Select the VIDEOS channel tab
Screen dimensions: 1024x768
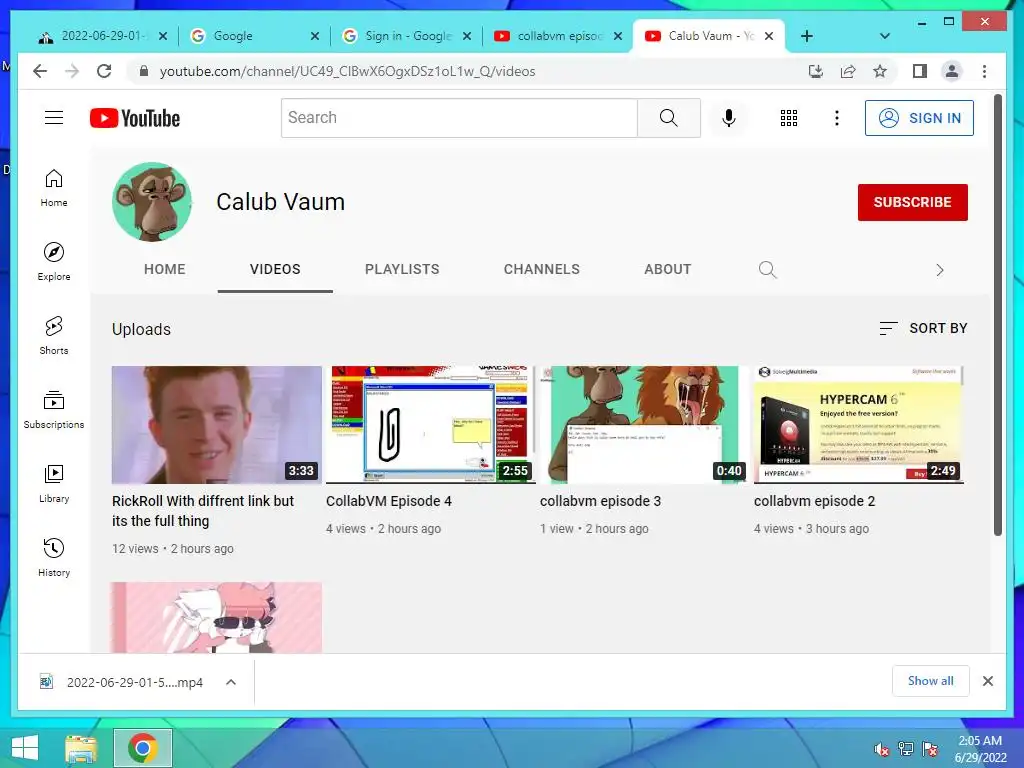tap(275, 269)
